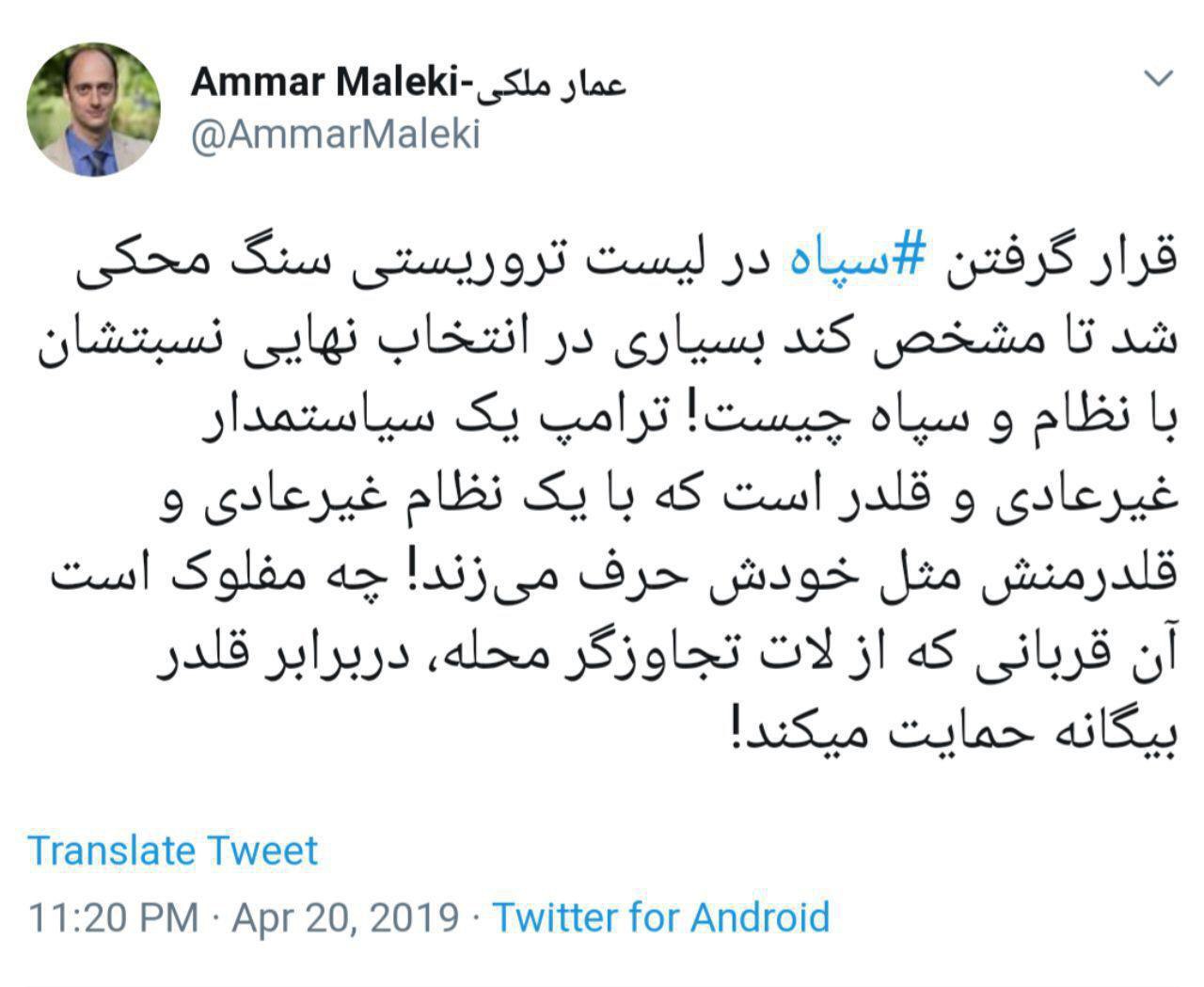Expand the tweet options chevron

1158,78
